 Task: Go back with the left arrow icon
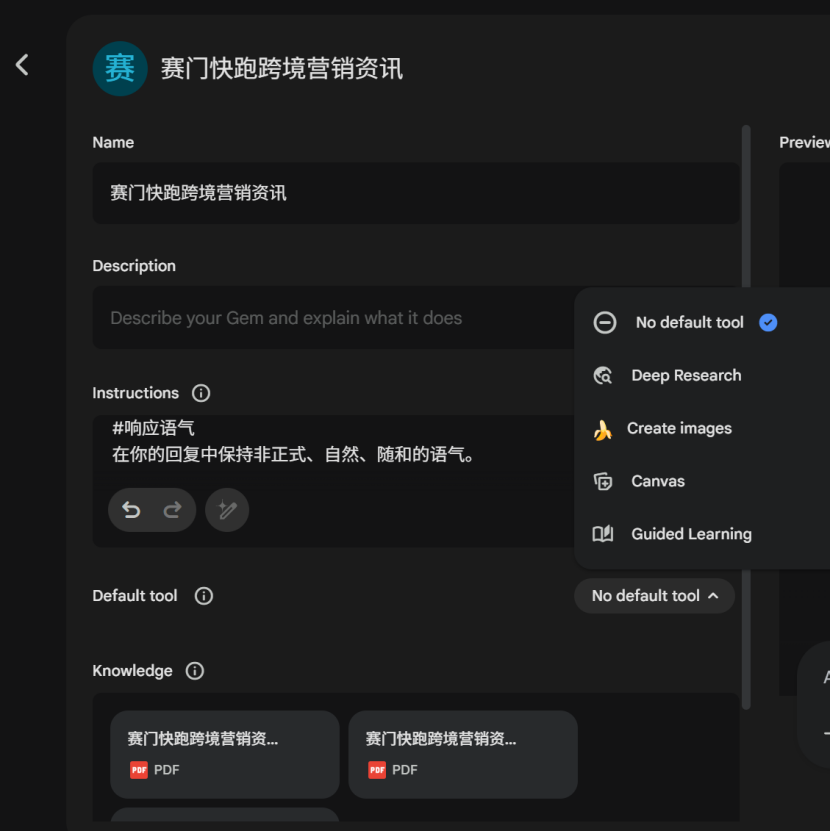click(22, 65)
